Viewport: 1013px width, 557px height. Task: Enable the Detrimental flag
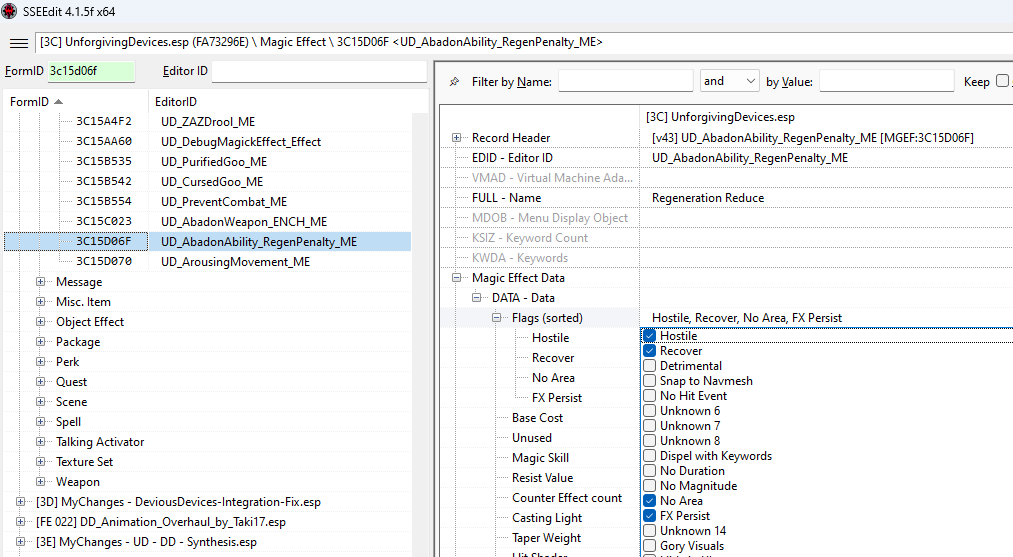[649, 366]
